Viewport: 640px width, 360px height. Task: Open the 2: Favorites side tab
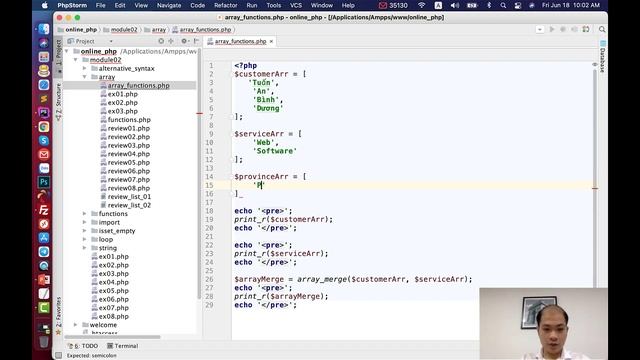pyautogui.click(x=59, y=315)
